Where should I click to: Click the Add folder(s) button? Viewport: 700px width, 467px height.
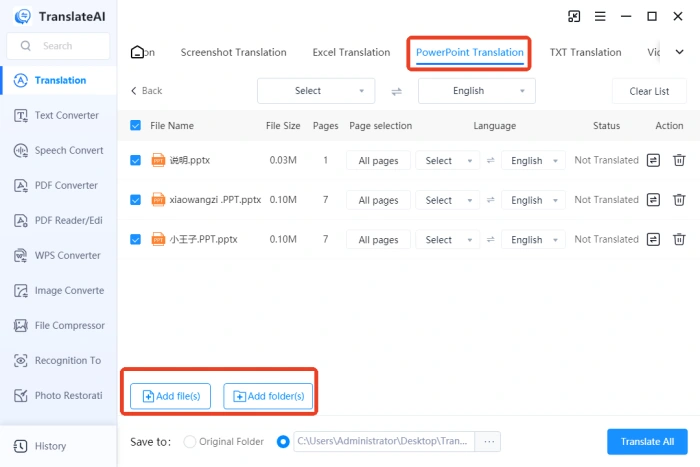click(268, 396)
